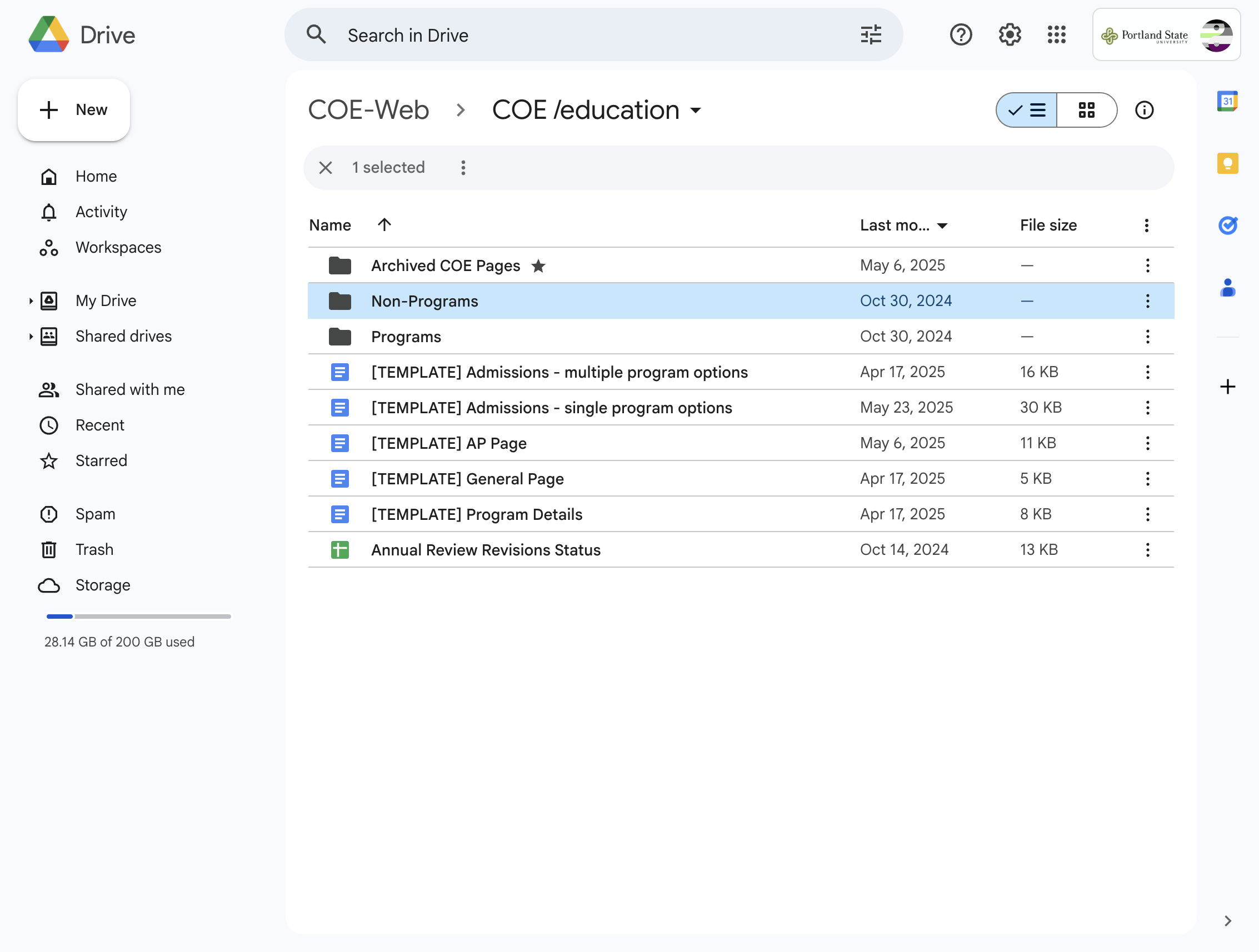Screen dimensions: 1259x952
Task: Open Settings gear icon
Action: coord(1010,34)
